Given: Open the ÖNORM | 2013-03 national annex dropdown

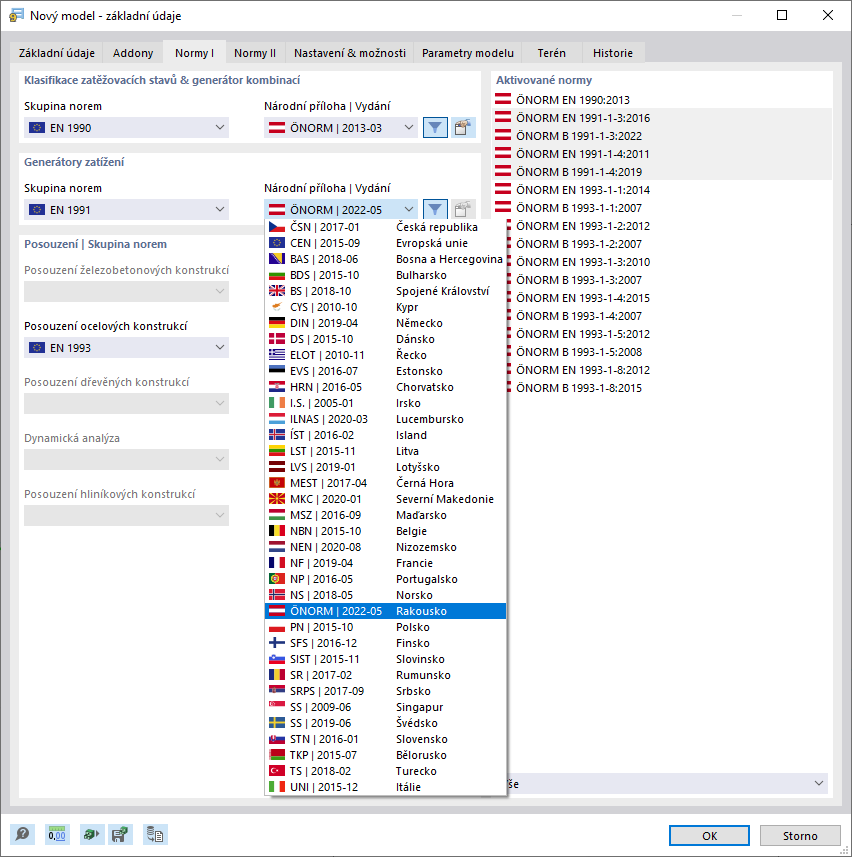Looking at the screenshot, I should tap(340, 127).
